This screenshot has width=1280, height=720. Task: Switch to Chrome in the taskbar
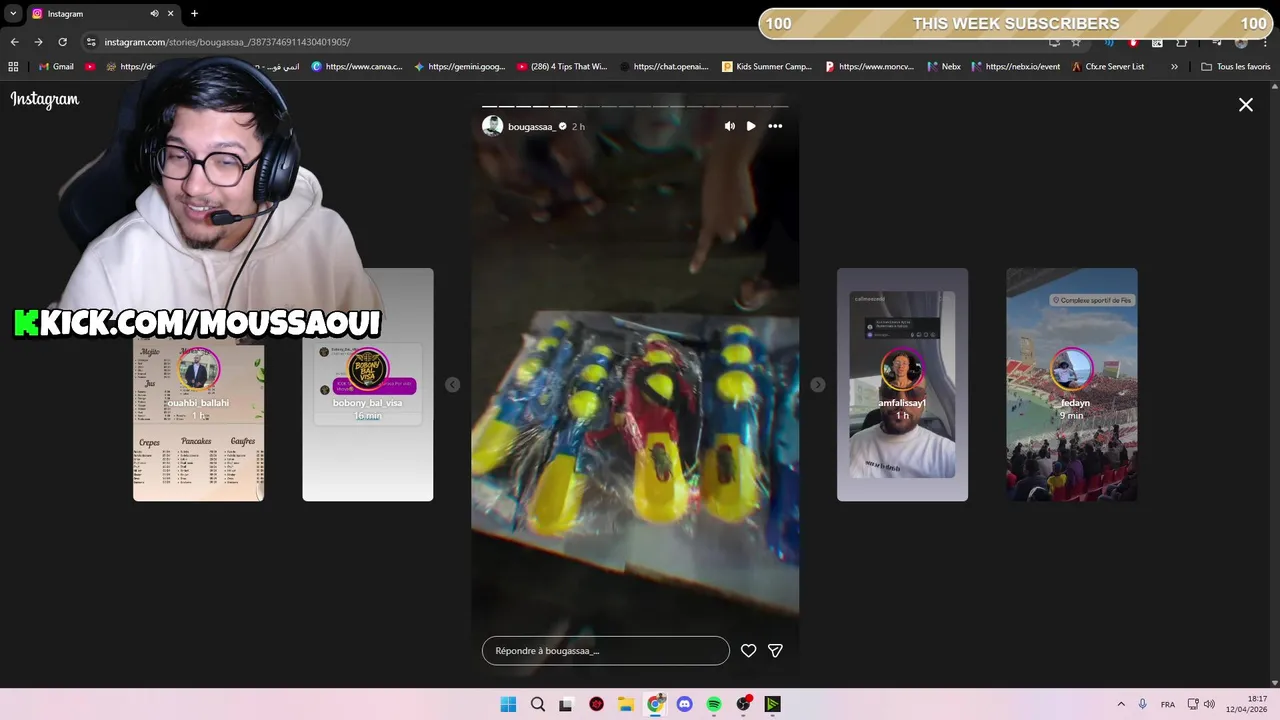(x=655, y=704)
